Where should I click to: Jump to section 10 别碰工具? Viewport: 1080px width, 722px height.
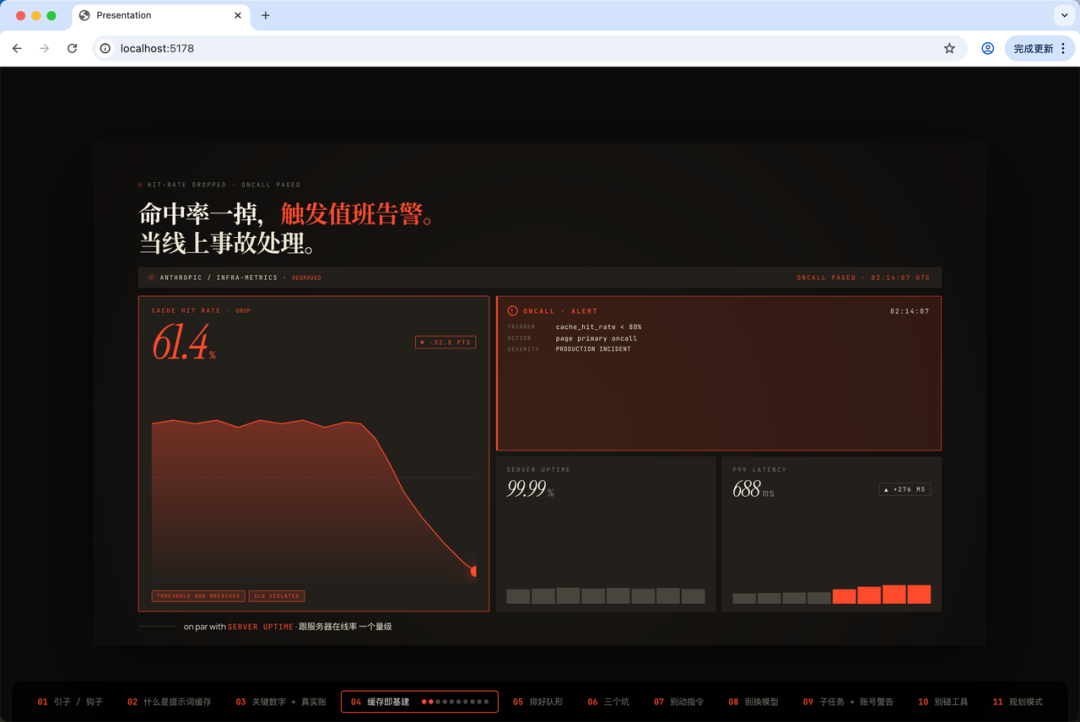click(943, 702)
